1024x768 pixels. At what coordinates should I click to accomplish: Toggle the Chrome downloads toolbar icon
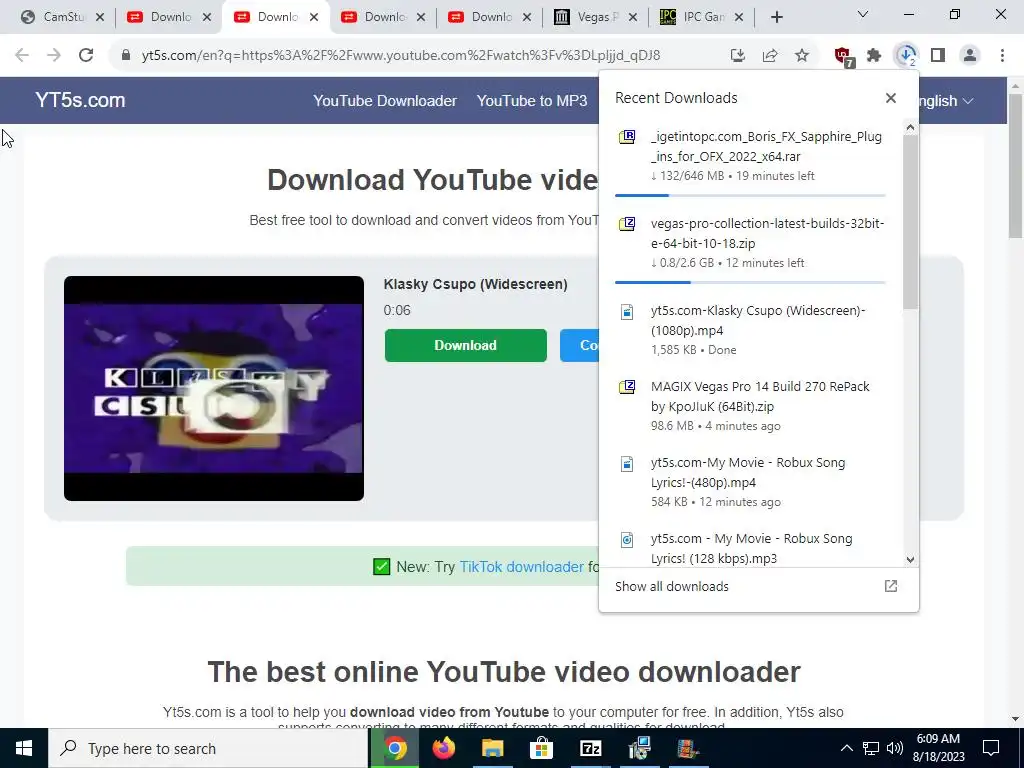(906, 56)
